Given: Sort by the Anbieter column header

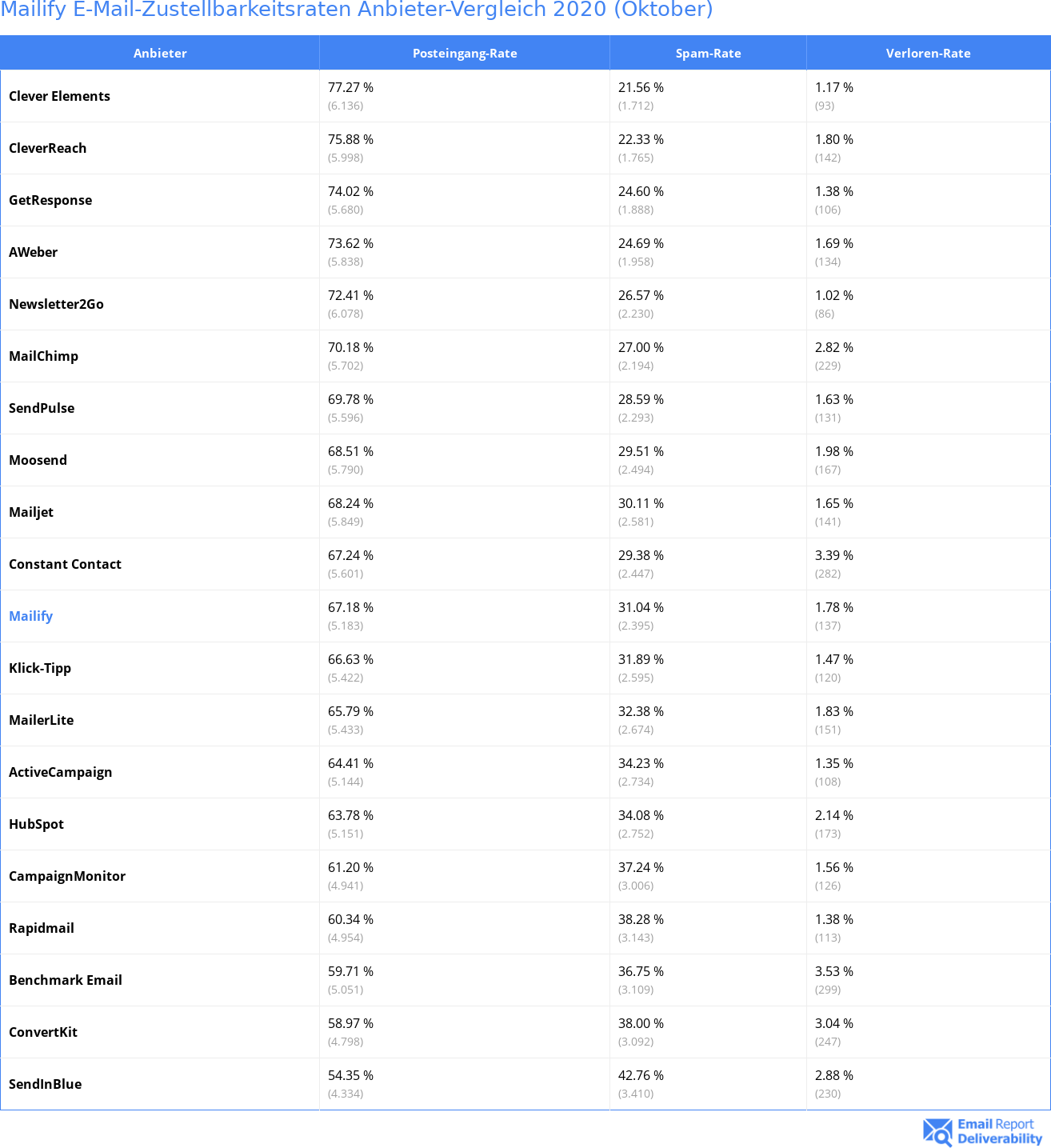Looking at the screenshot, I should (160, 53).
